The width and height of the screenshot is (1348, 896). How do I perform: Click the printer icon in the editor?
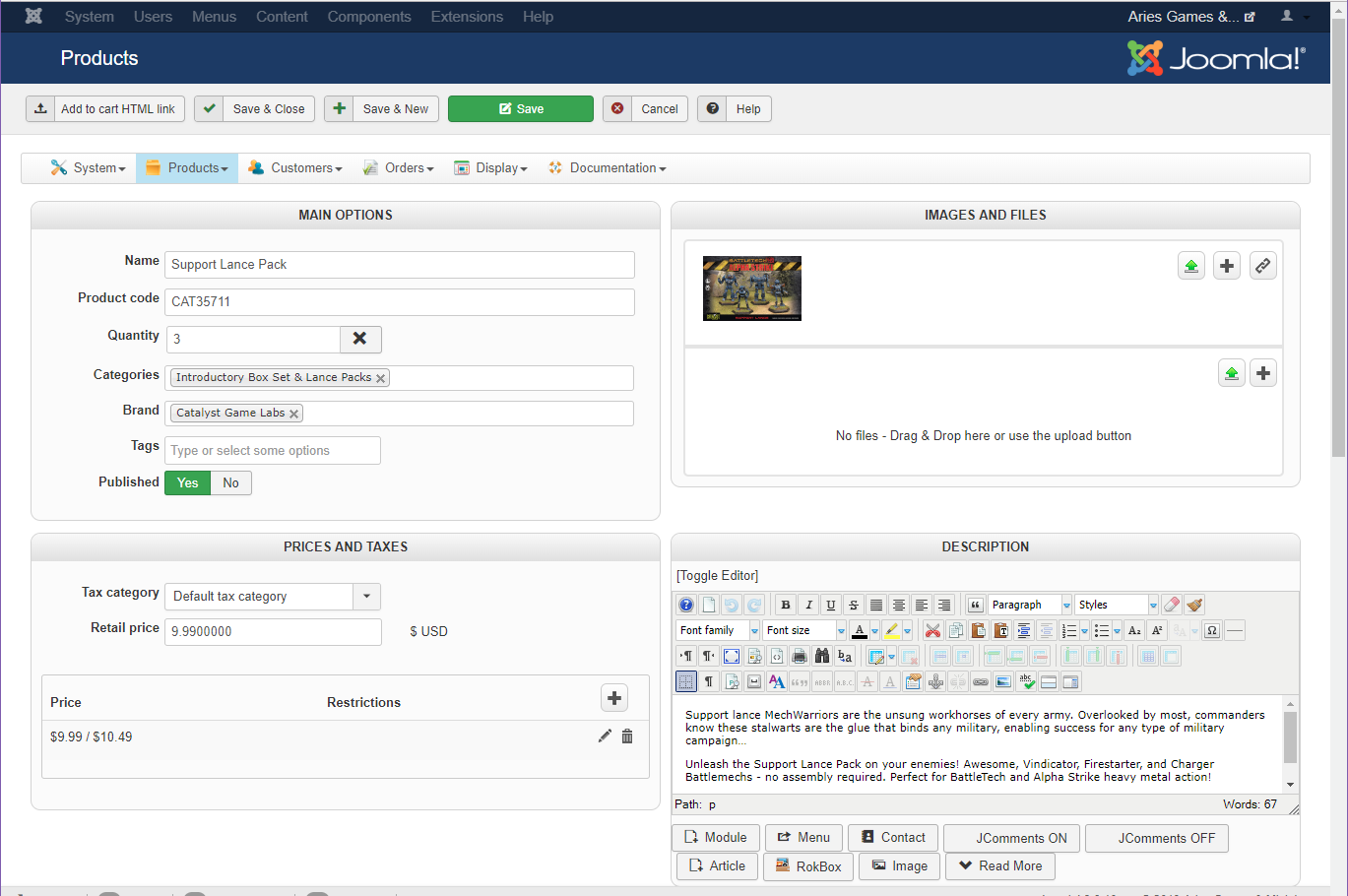point(800,656)
